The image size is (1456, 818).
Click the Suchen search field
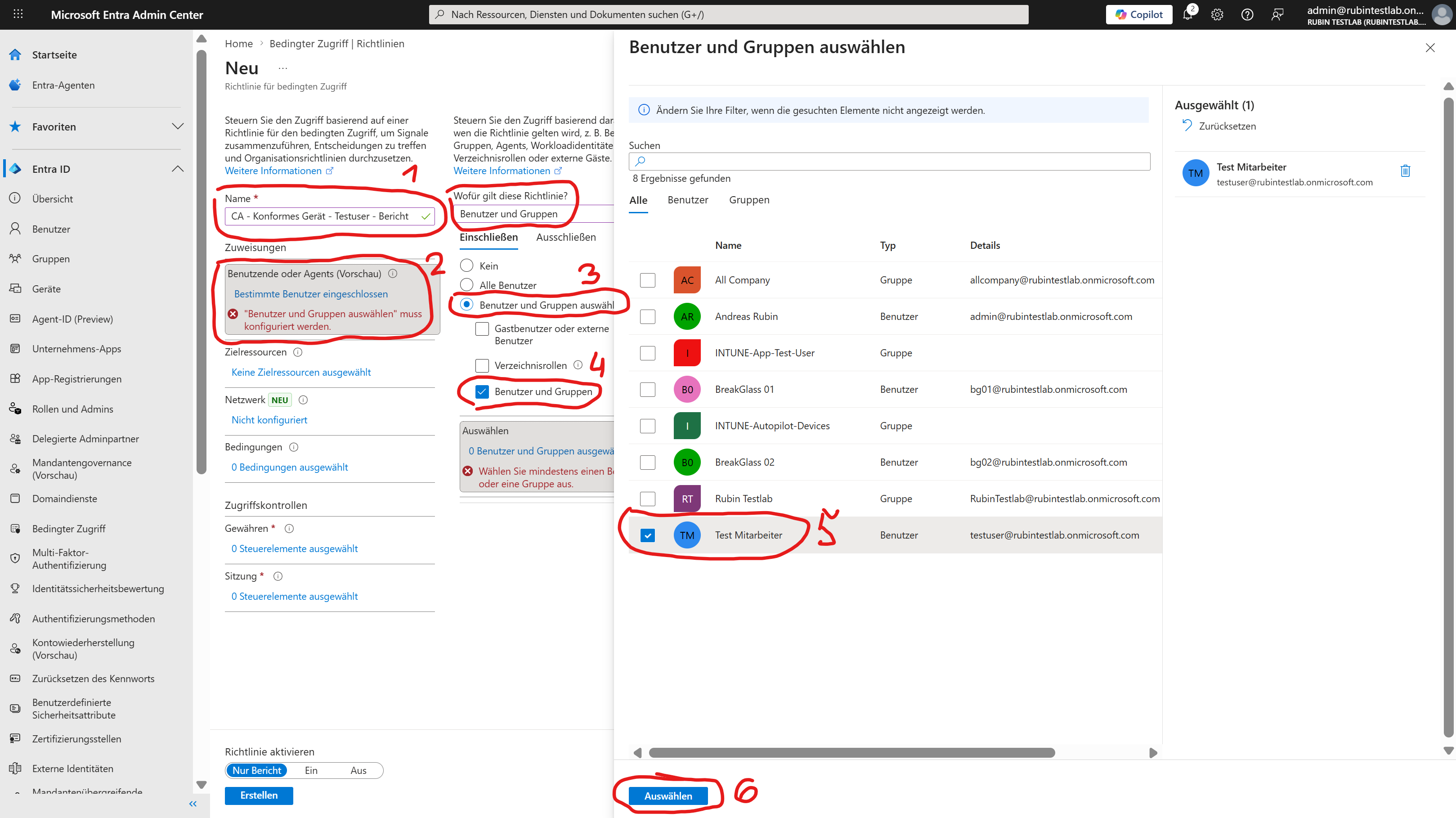click(889, 161)
